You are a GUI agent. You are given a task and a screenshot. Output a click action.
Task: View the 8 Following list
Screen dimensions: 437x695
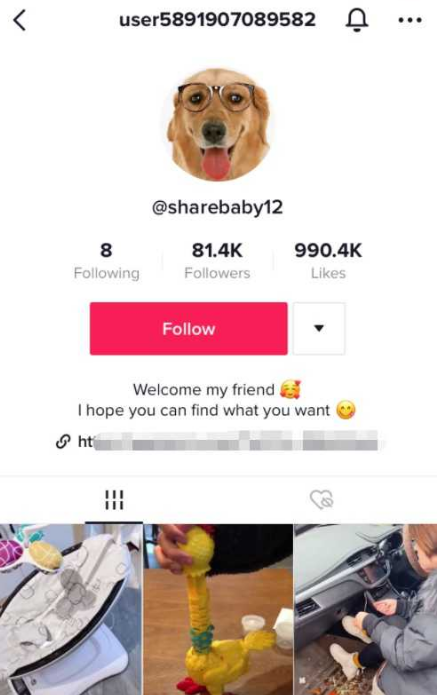pos(106,261)
